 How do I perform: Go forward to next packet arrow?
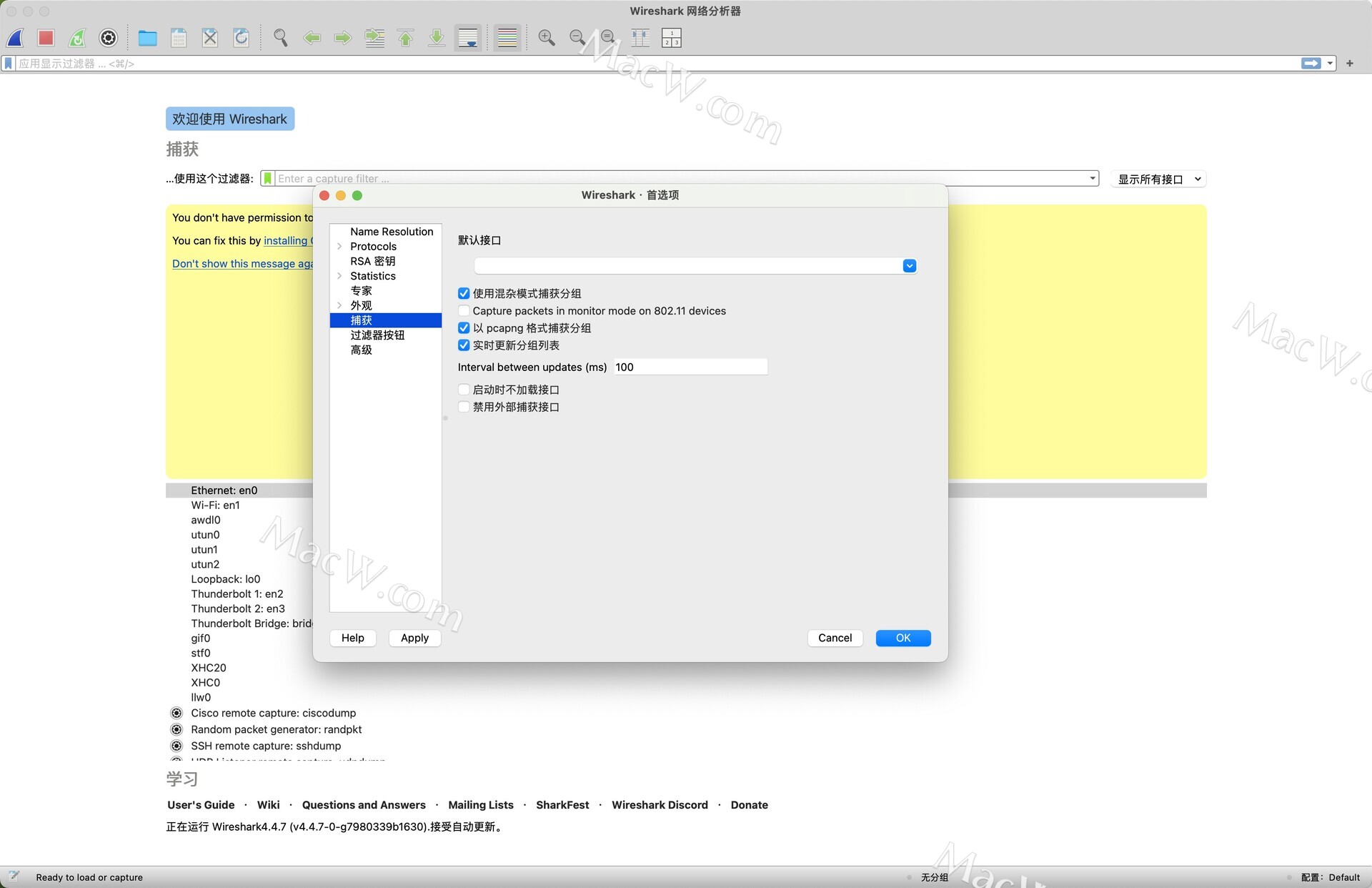click(x=343, y=38)
